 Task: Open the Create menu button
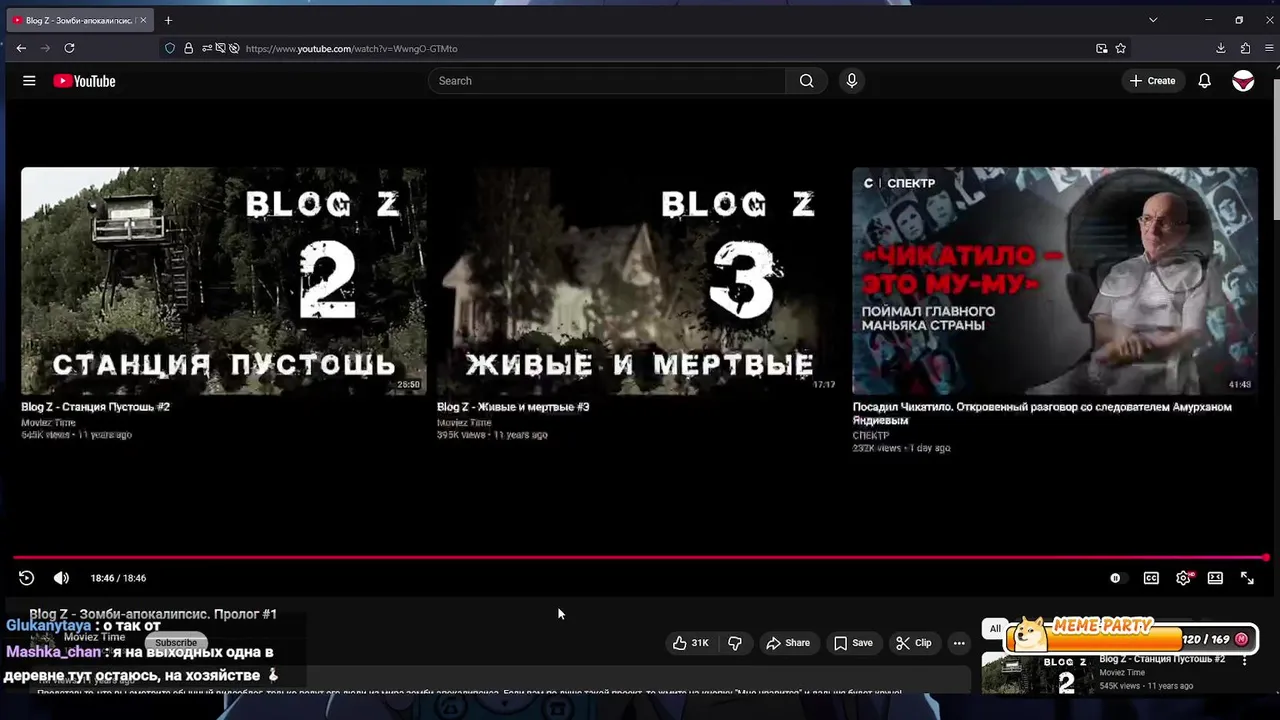coord(1152,81)
